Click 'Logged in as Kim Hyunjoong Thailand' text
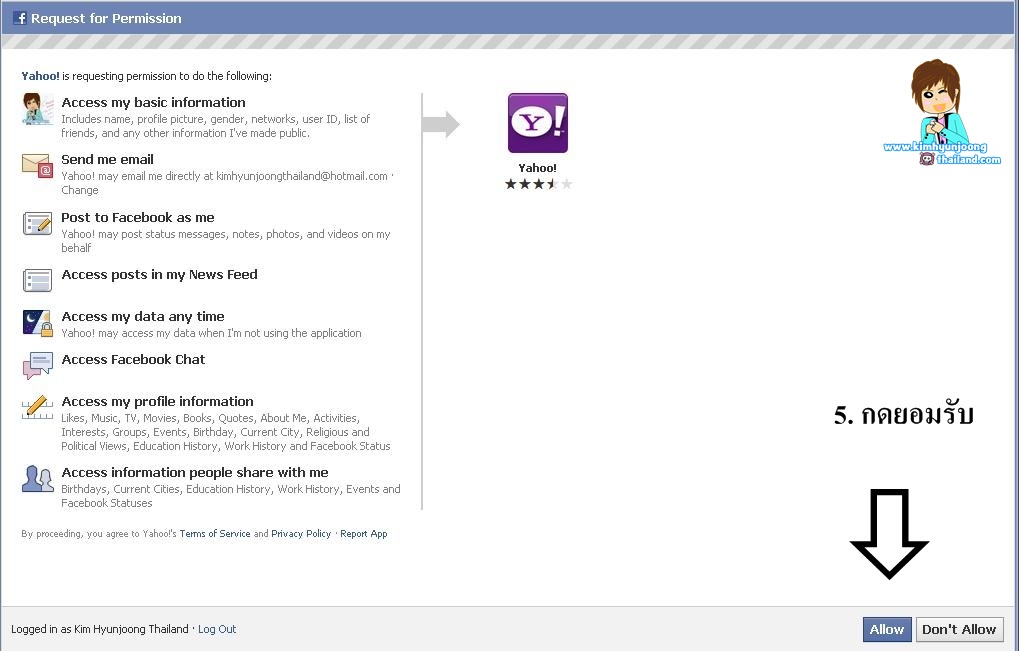The image size is (1019, 651). coord(99,629)
